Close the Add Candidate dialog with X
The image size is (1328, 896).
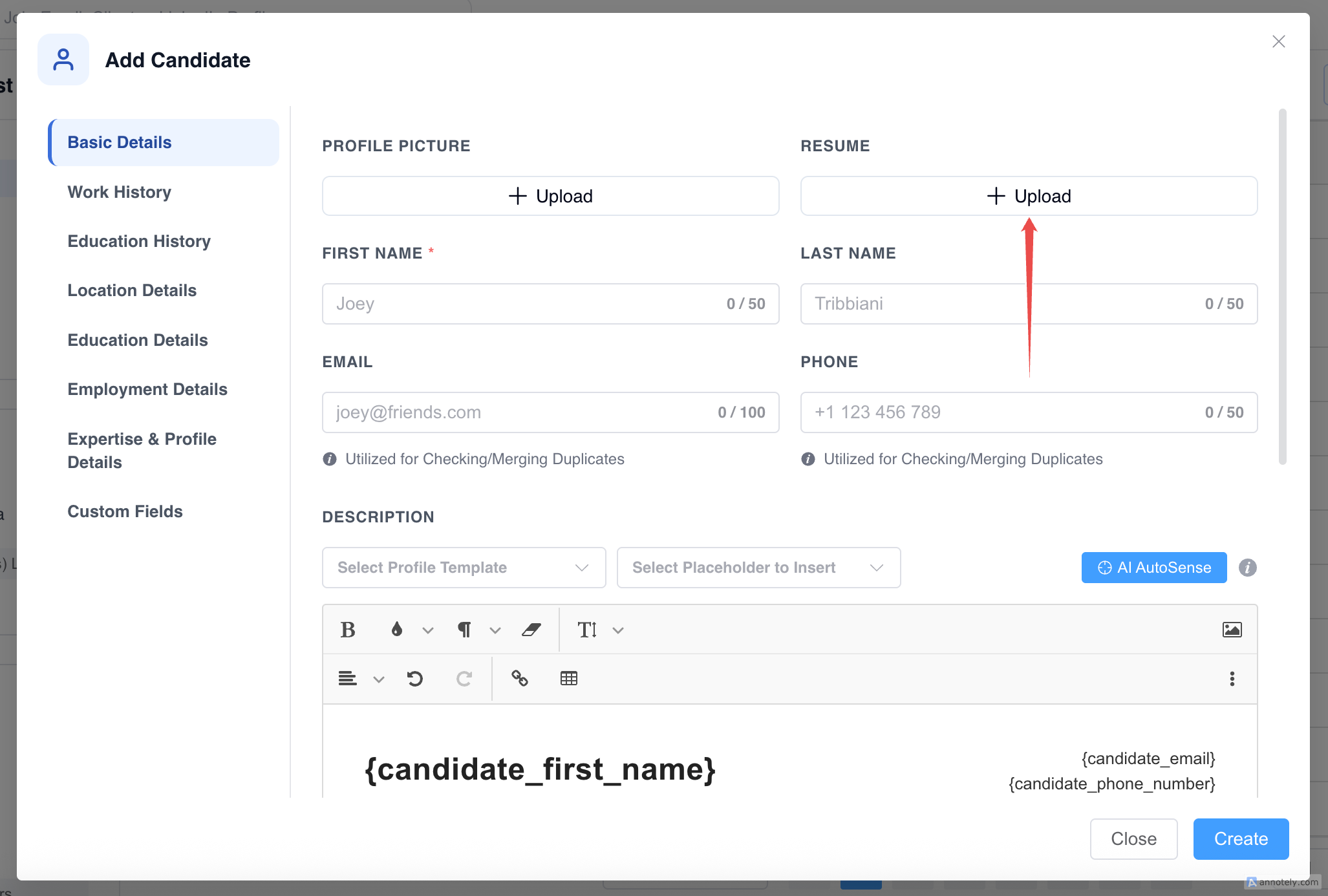1279,41
